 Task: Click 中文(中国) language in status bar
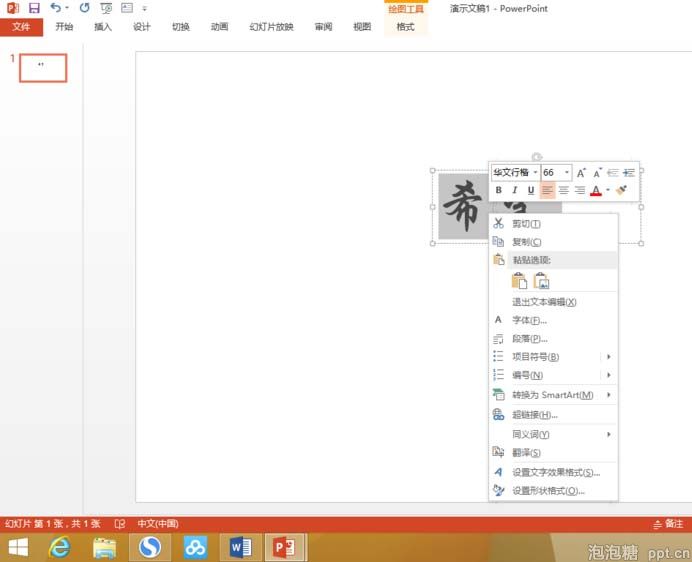pos(158,524)
